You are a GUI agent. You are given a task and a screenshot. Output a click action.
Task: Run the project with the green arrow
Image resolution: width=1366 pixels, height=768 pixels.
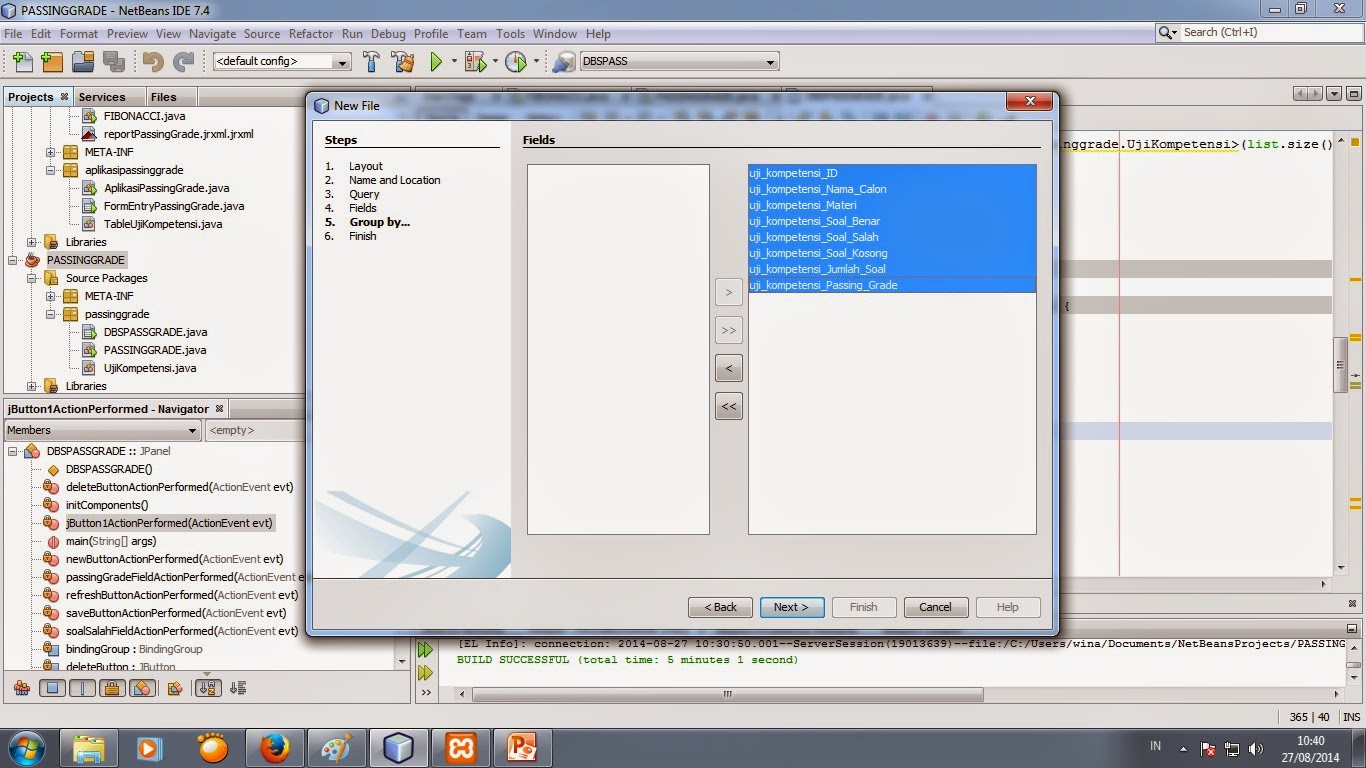pyautogui.click(x=436, y=62)
